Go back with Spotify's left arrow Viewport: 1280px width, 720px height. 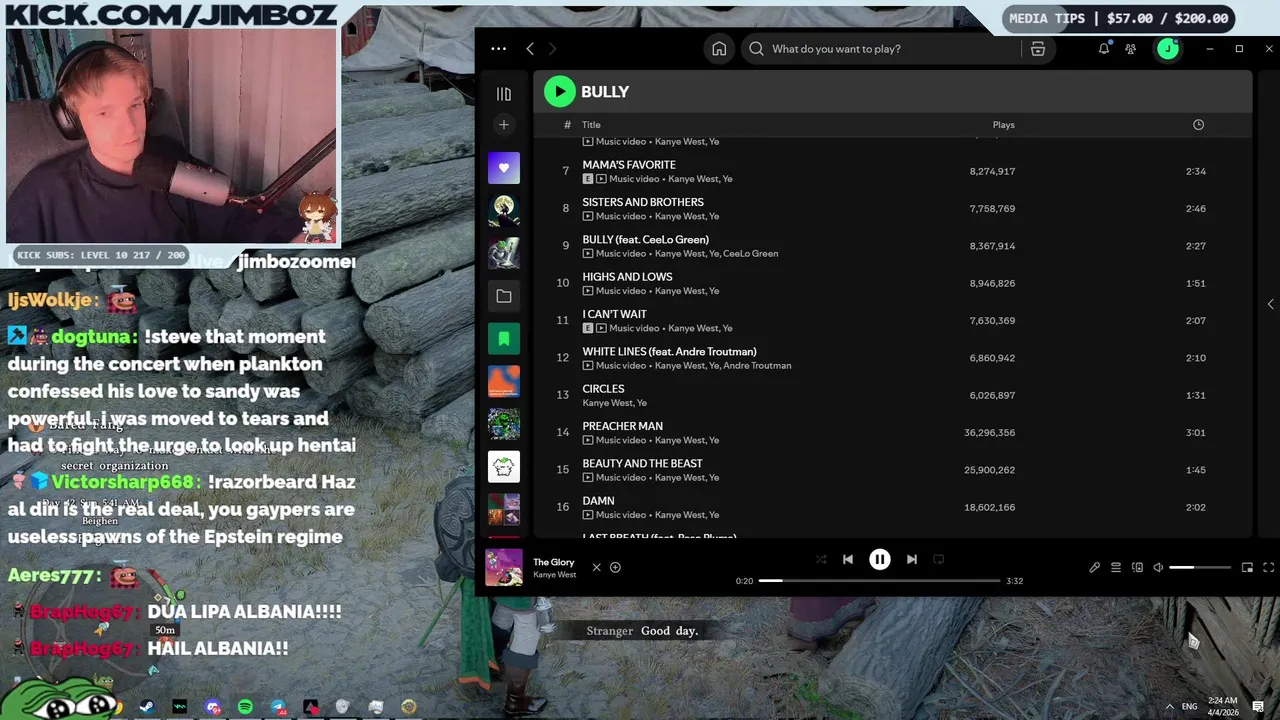pos(530,49)
